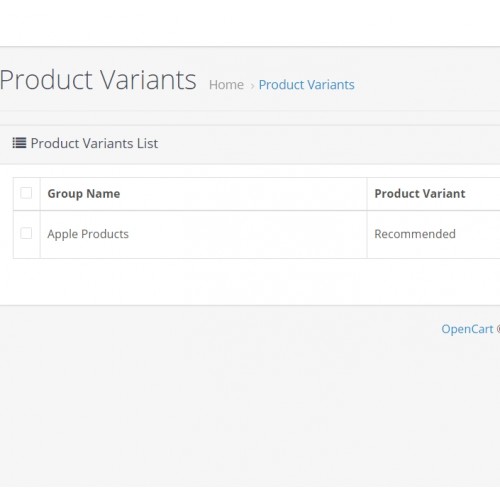This screenshot has height=500, width=500.
Task: Tick the select-all checkbox in table header
Action: click(26, 193)
